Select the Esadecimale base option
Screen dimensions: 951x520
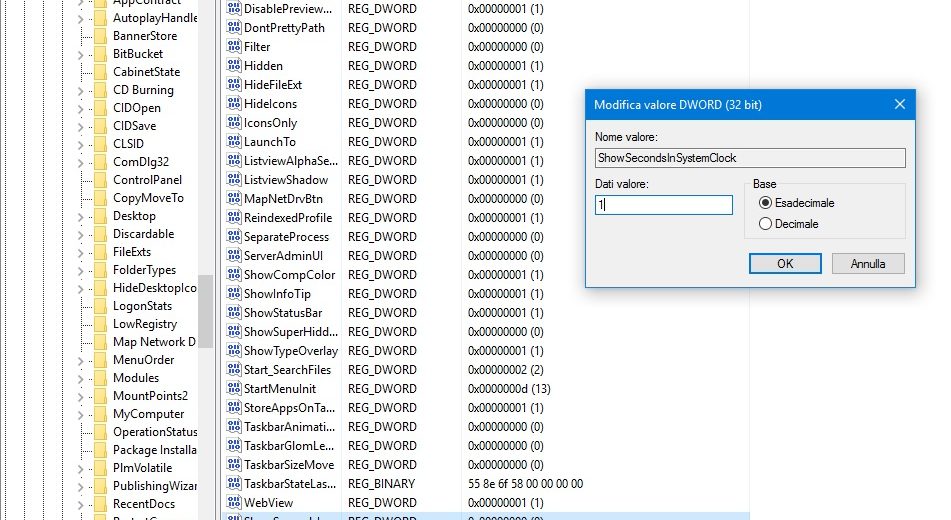tap(766, 203)
